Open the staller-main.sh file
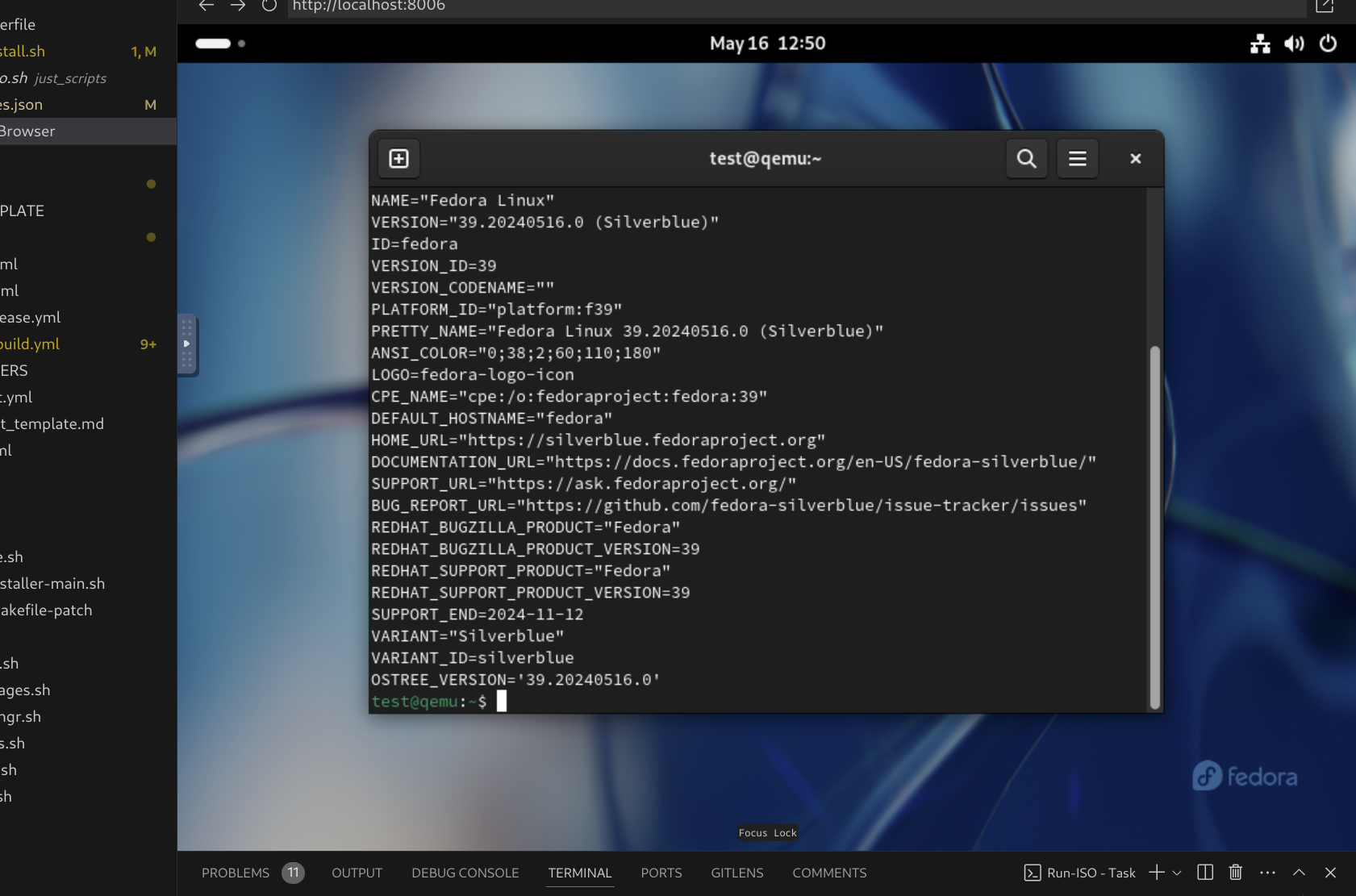Image resolution: width=1356 pixels, height=896 pixels. pyautogui.click(x=88, y=584)
